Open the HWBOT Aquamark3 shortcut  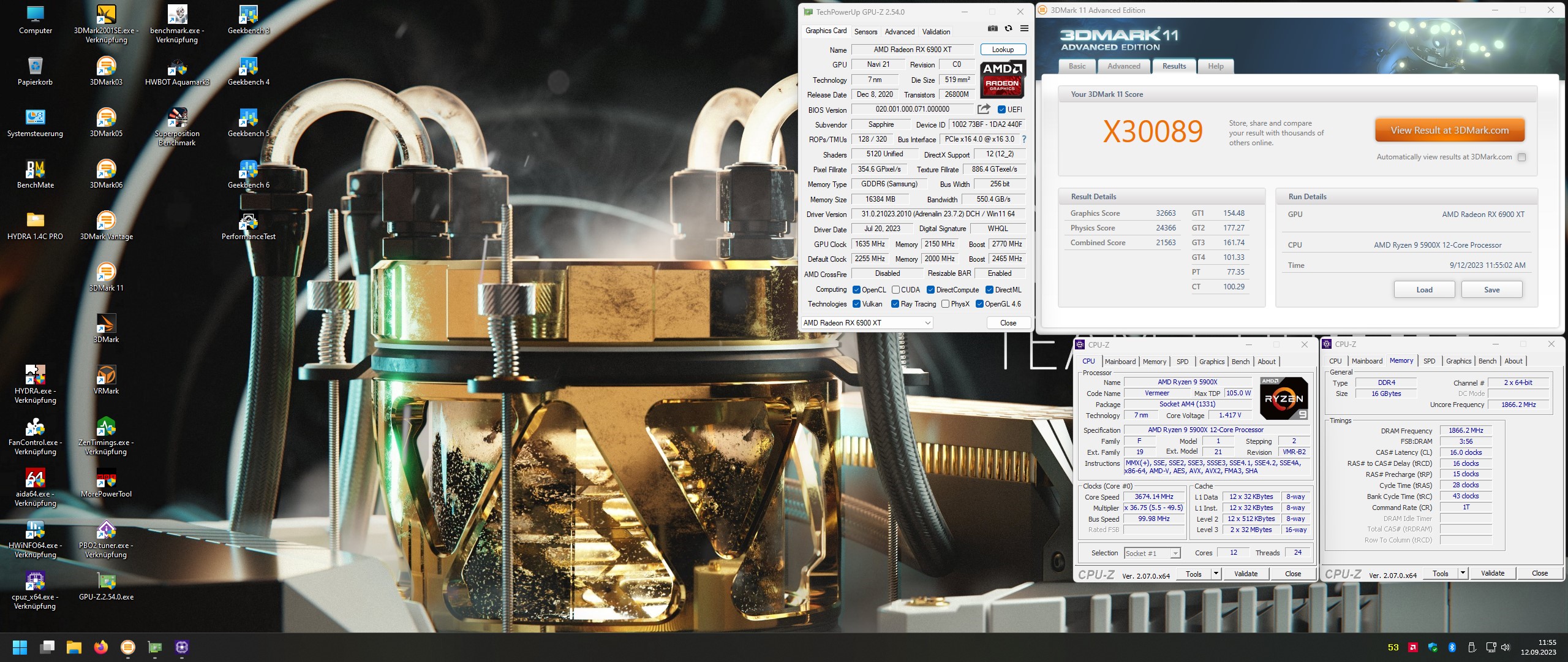coord(177,70)
